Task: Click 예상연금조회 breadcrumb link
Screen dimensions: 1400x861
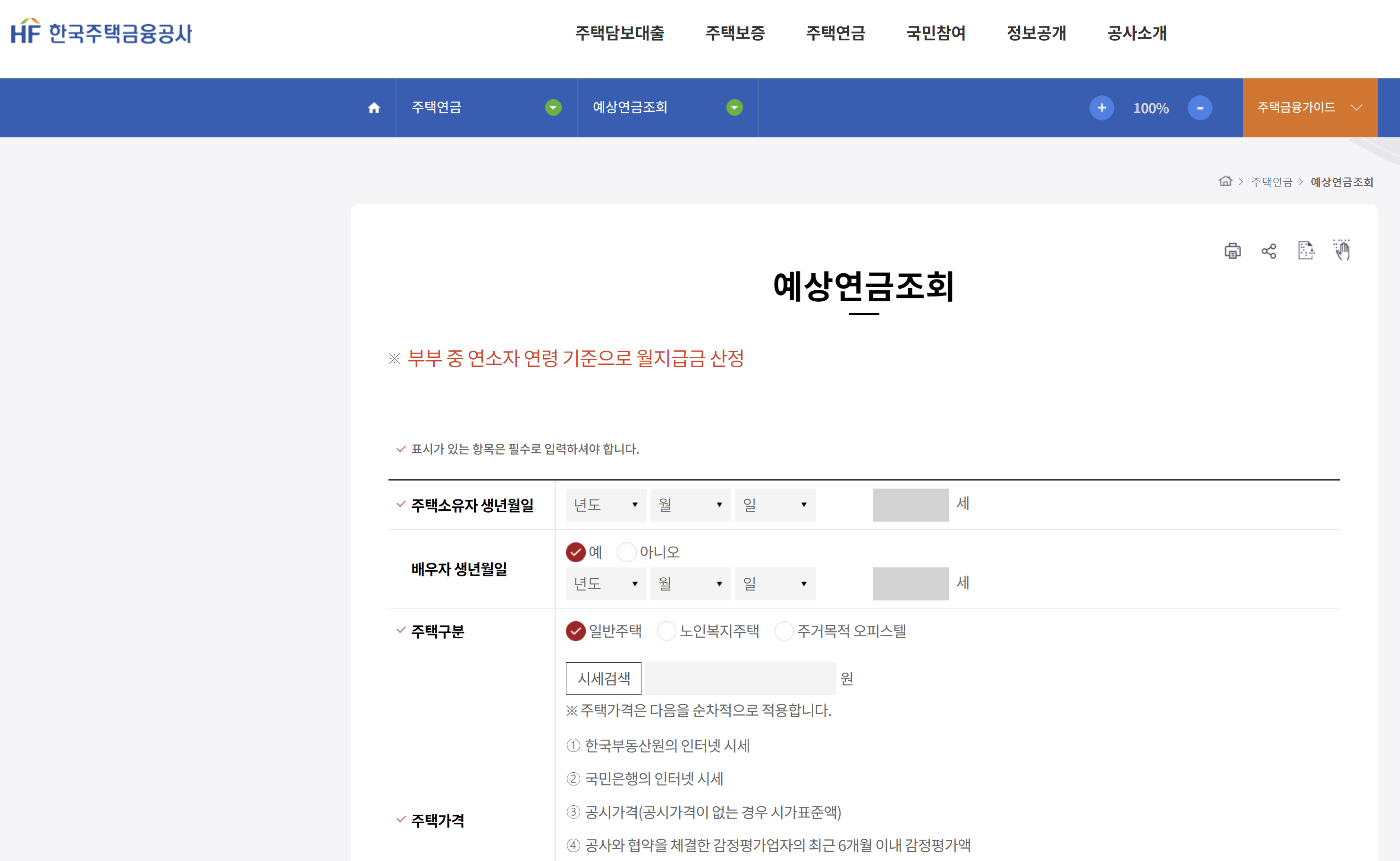Action: click(x=1341, y=182)
